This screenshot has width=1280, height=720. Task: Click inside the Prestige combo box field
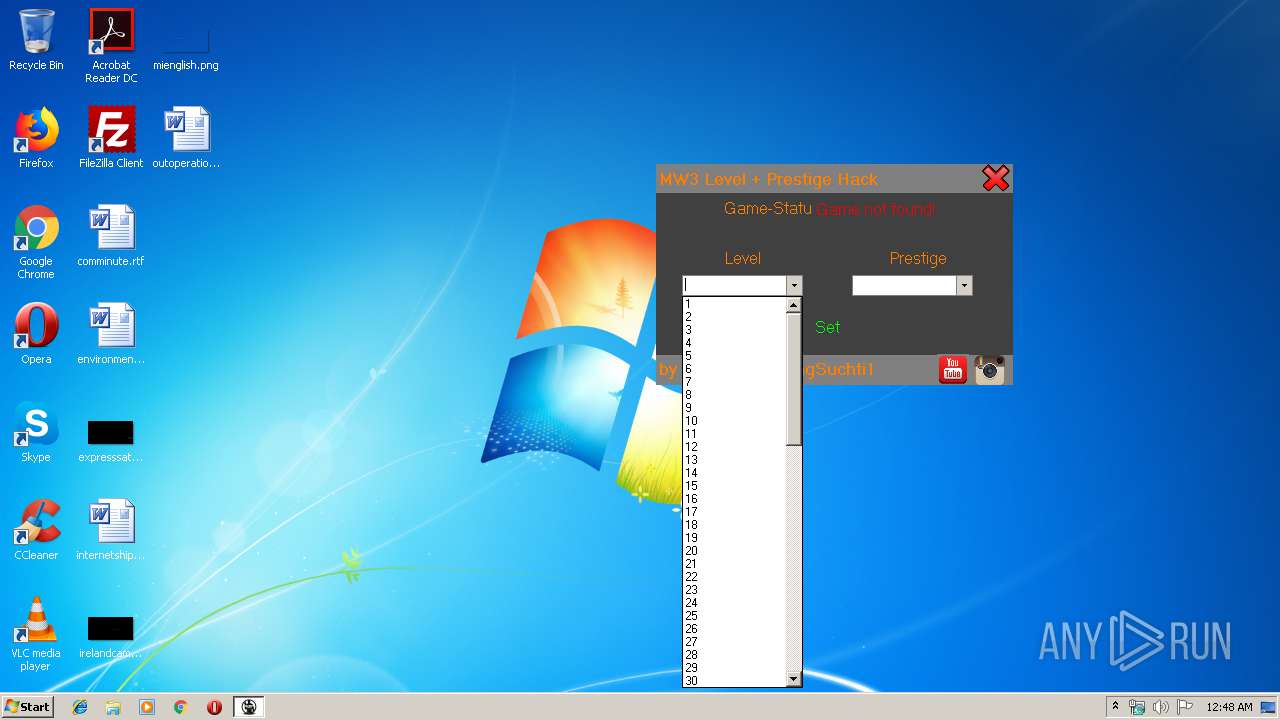click(904, 286)
